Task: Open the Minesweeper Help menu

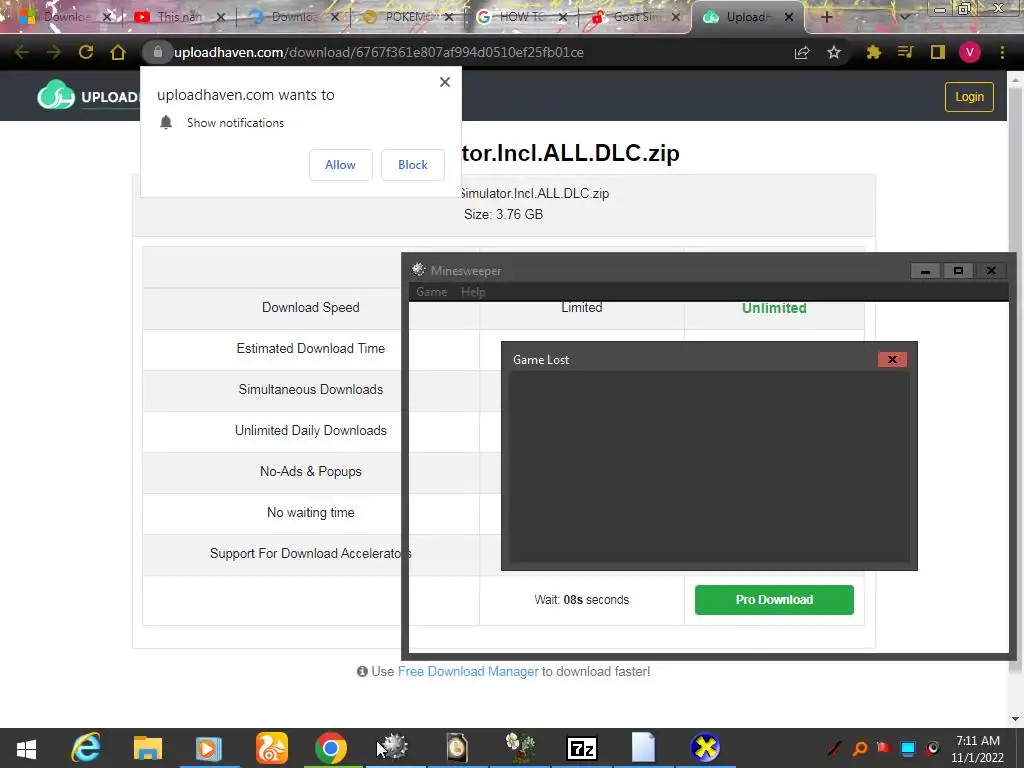Action: coord(473,292)
